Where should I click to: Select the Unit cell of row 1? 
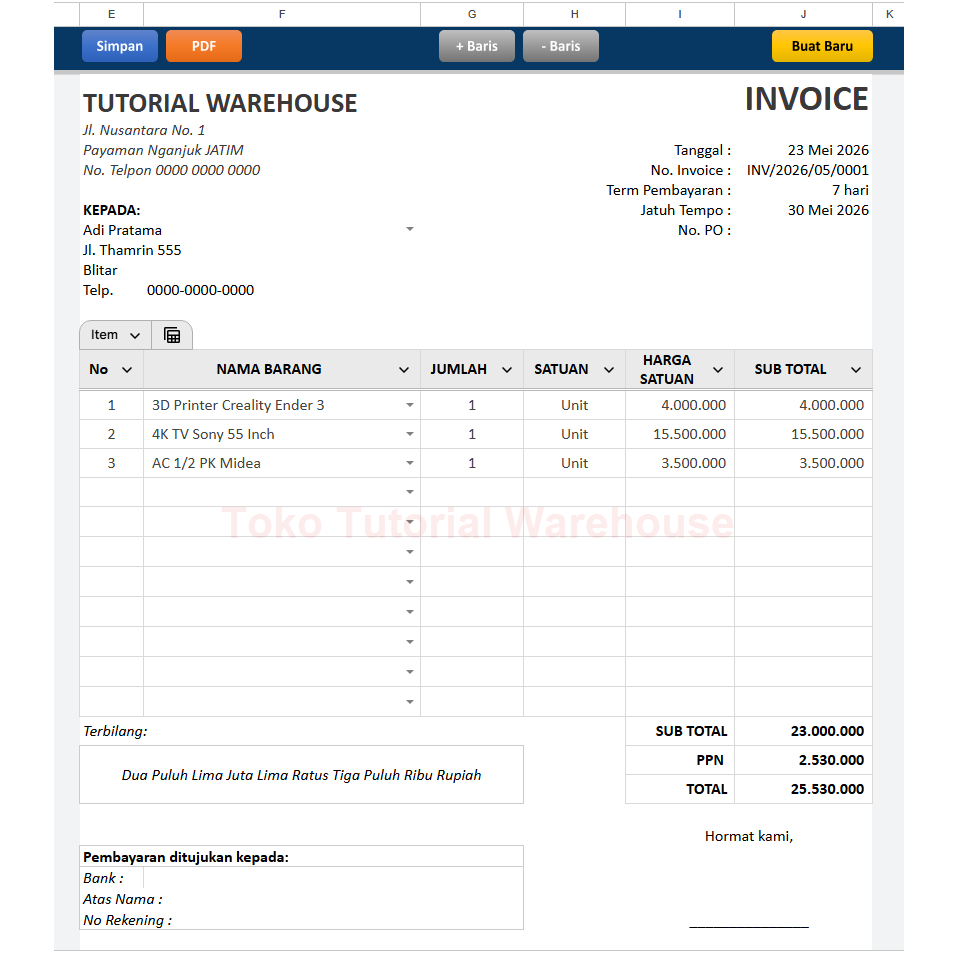click(574, 405)
